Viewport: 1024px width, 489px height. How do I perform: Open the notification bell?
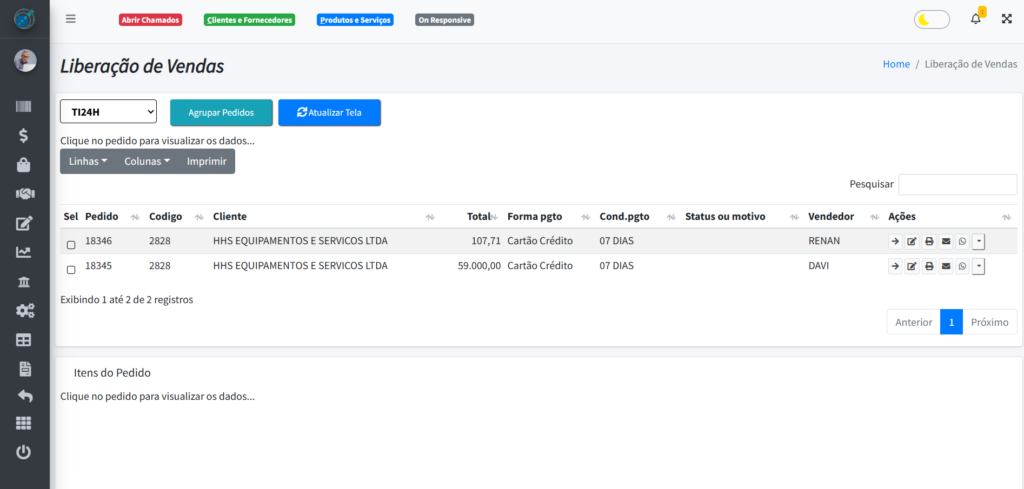tap(976, 19)
